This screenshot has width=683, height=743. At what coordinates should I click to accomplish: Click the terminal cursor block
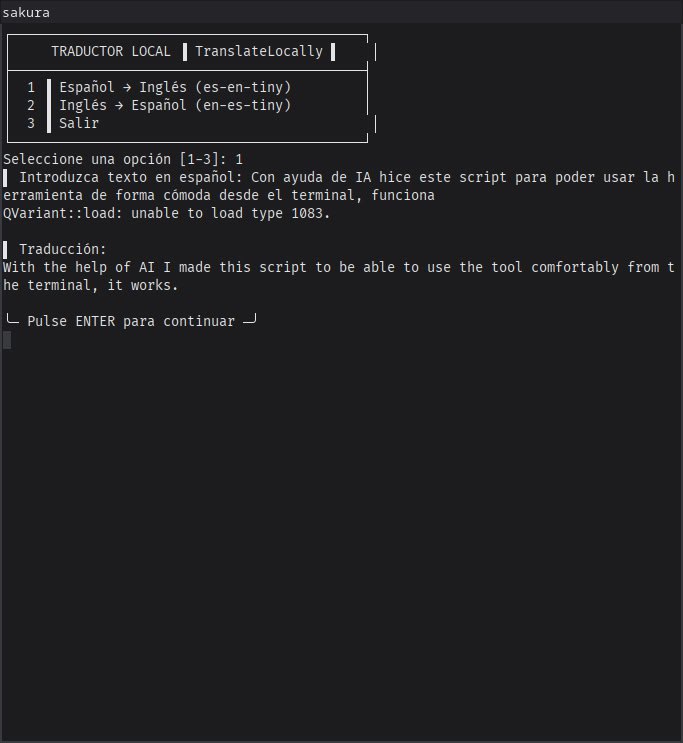tap(7, 340)
